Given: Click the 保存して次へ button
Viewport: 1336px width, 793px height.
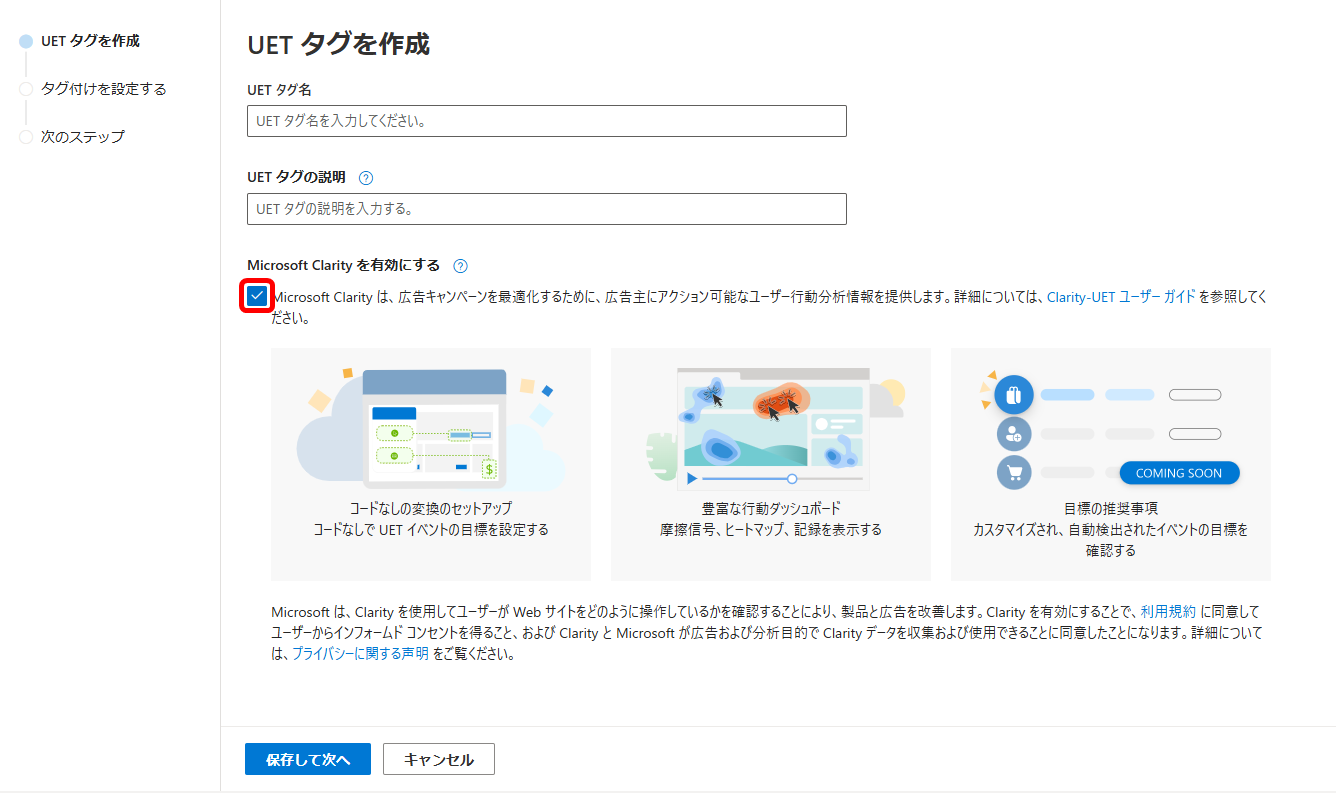Looking at the screenshot, I should 308,759.
